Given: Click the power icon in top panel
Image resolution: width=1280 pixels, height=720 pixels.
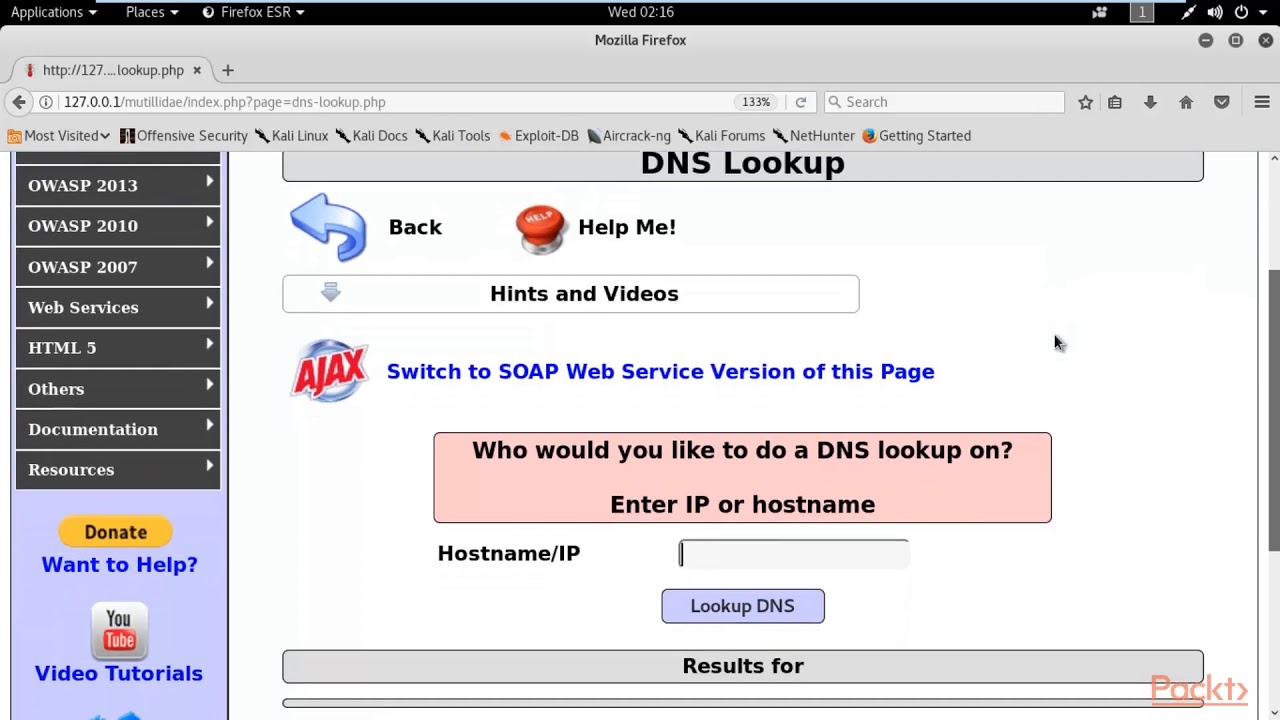Looking at the screenshot, I should tap(1241, 12).
